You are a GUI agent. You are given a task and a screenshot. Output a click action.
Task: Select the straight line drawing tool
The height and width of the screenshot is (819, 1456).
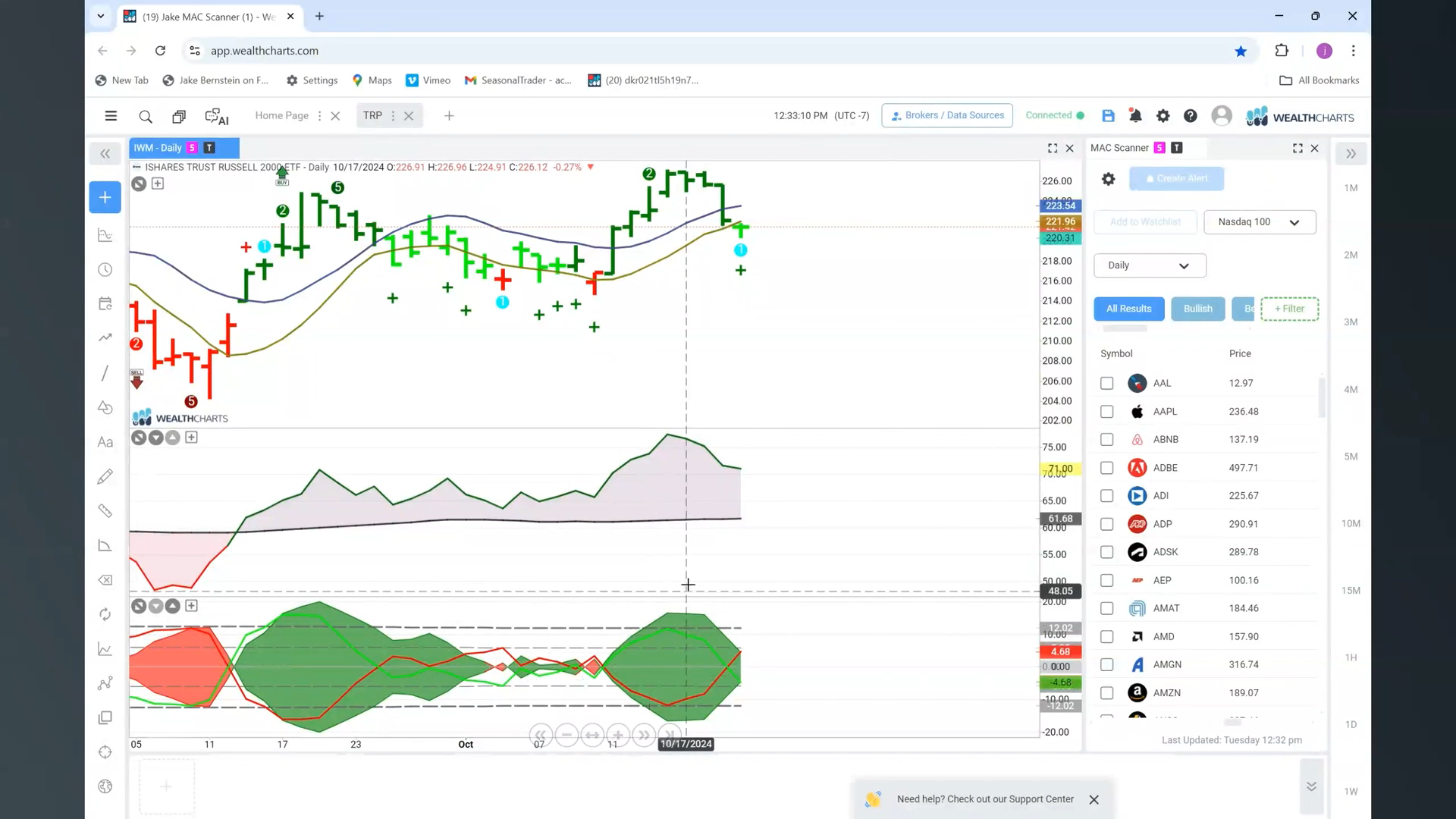[105, 373]
